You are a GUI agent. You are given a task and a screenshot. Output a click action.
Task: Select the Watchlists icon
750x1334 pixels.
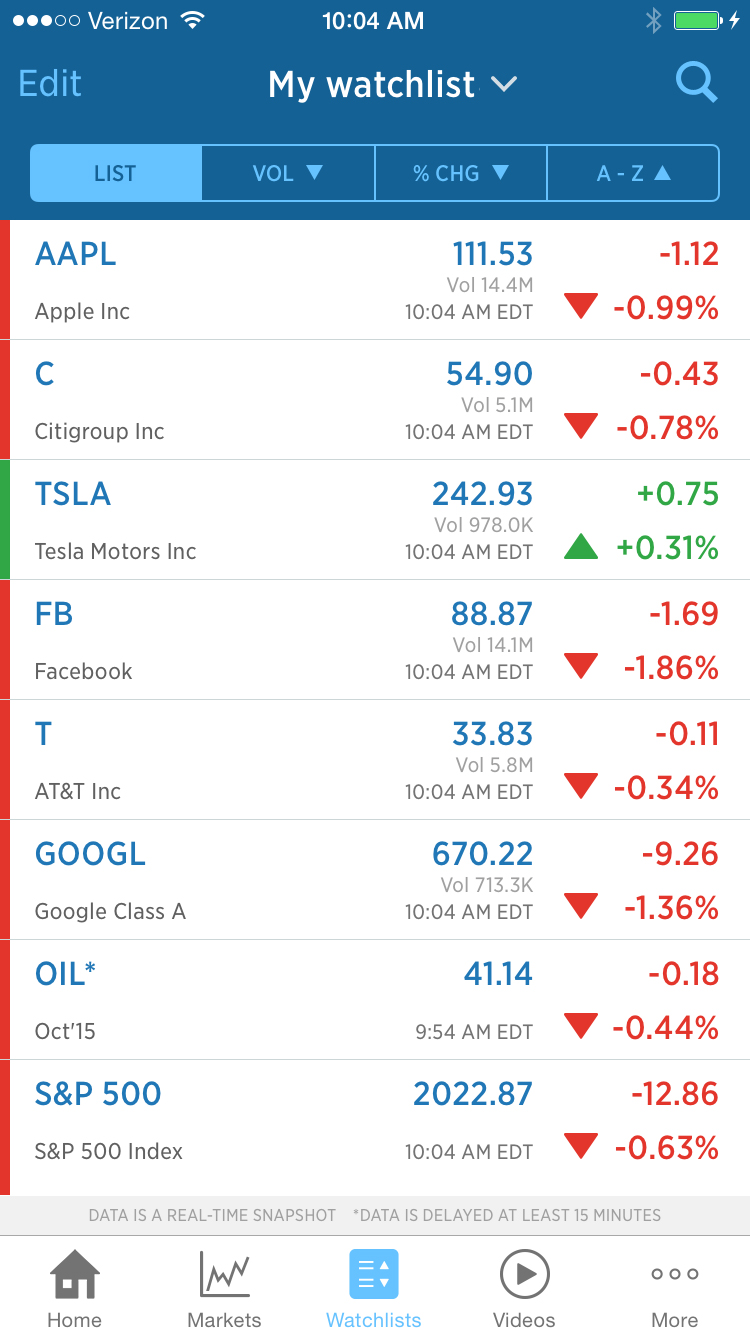point(374,1275)
